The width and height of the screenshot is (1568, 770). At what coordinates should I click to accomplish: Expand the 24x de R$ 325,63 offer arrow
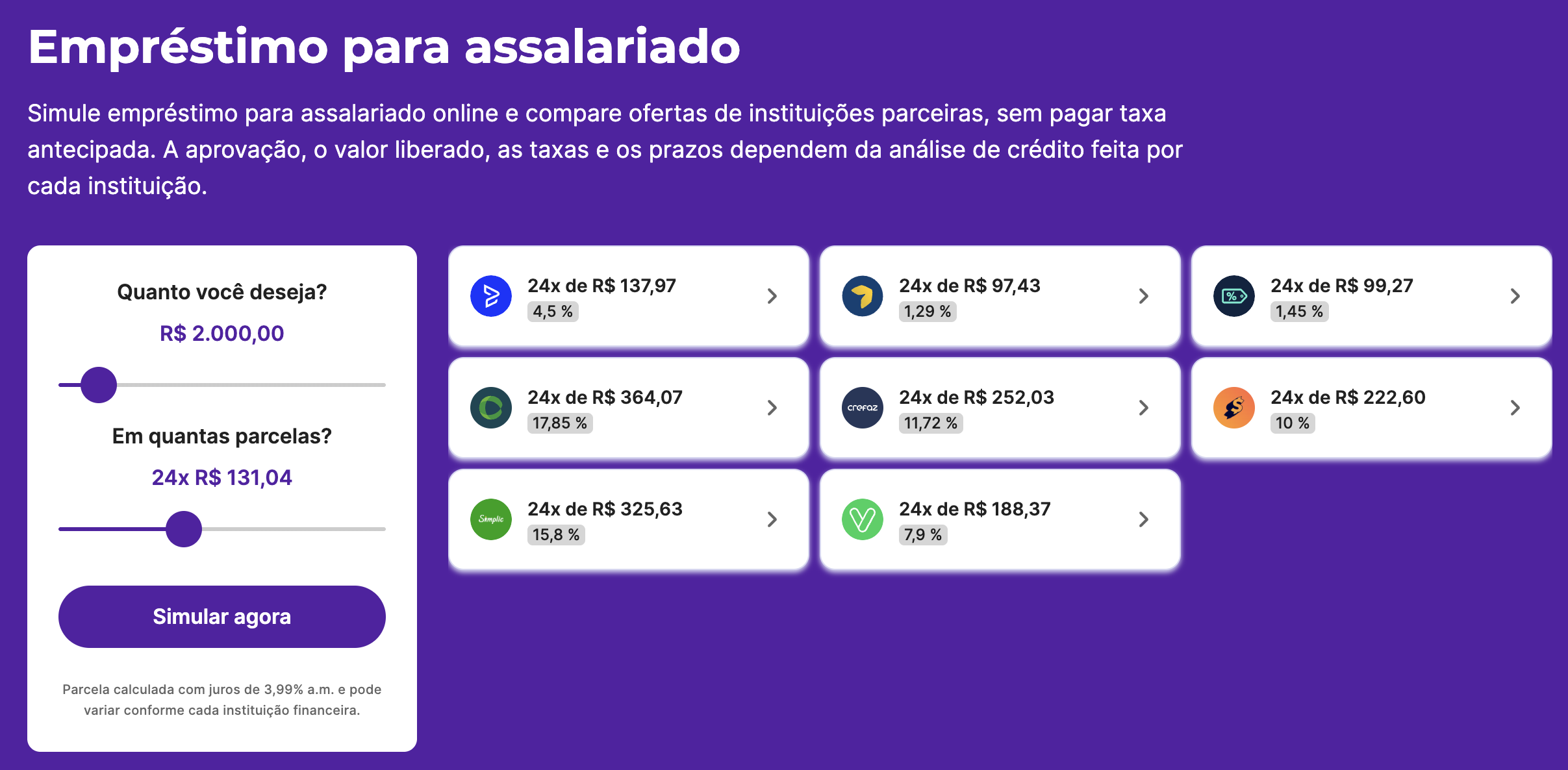772,519
